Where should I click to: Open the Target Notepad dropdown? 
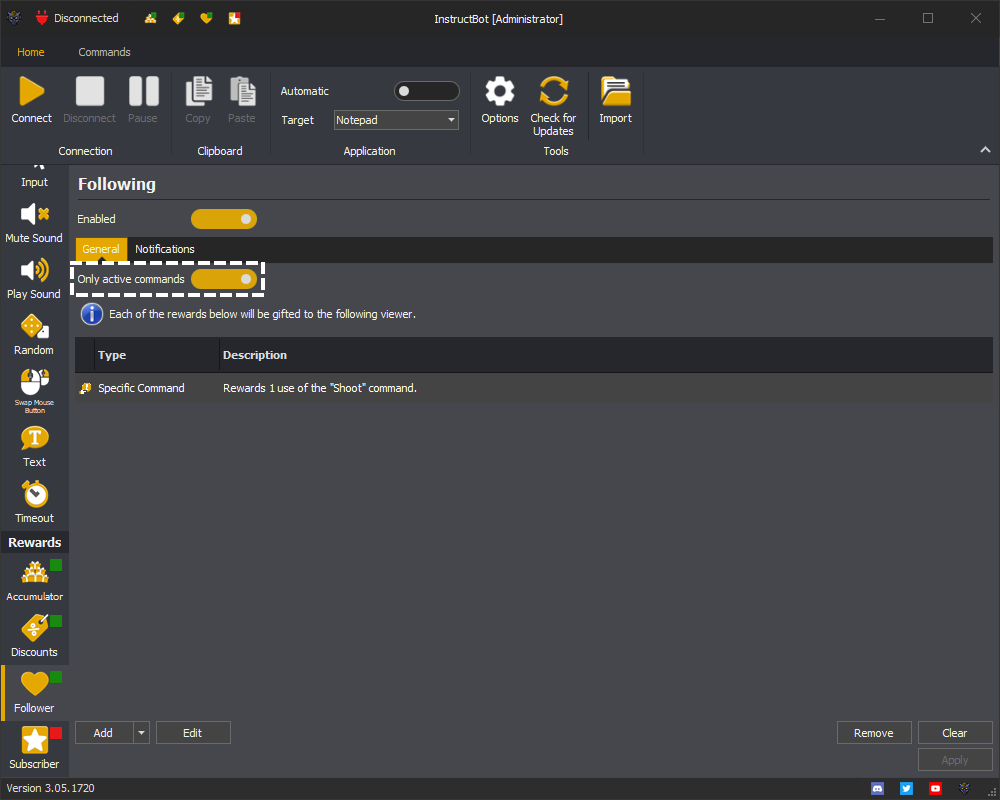tap(396, 120)
